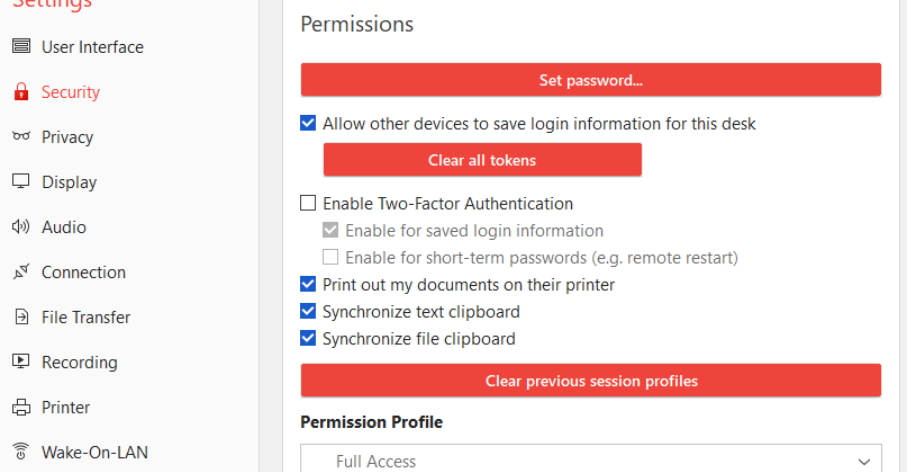Open the Privacy settings section
The width and height of the screenshot is (907, 472).
pos(67,137)
